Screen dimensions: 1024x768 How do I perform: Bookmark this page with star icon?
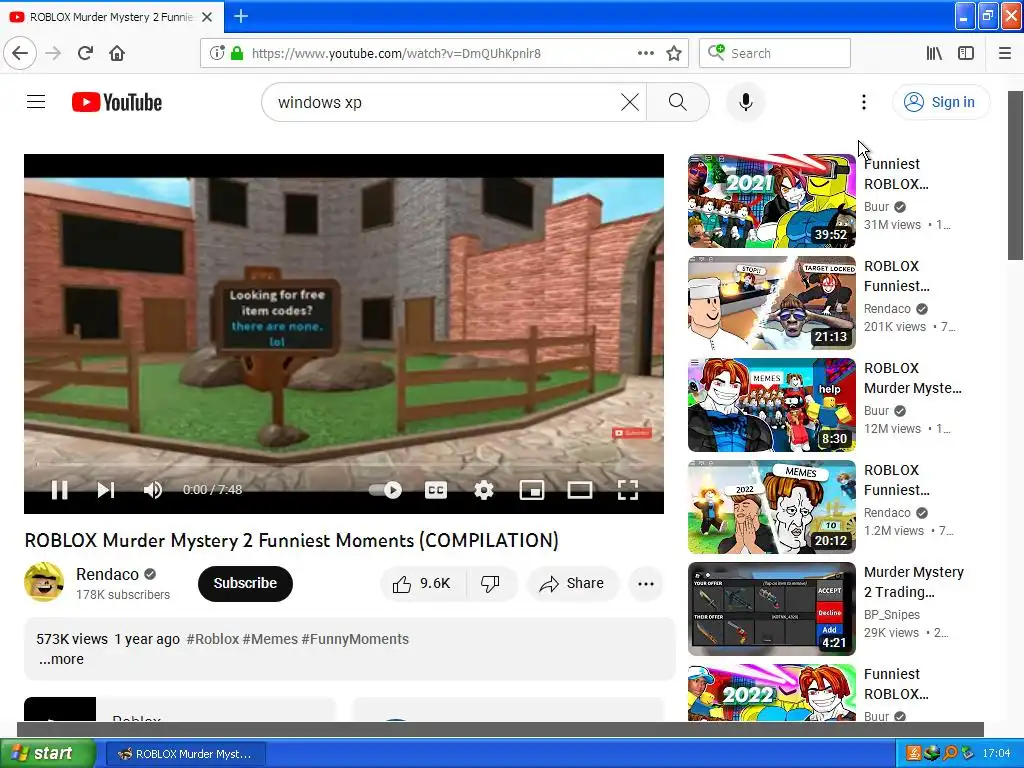(x=674, y=53)
